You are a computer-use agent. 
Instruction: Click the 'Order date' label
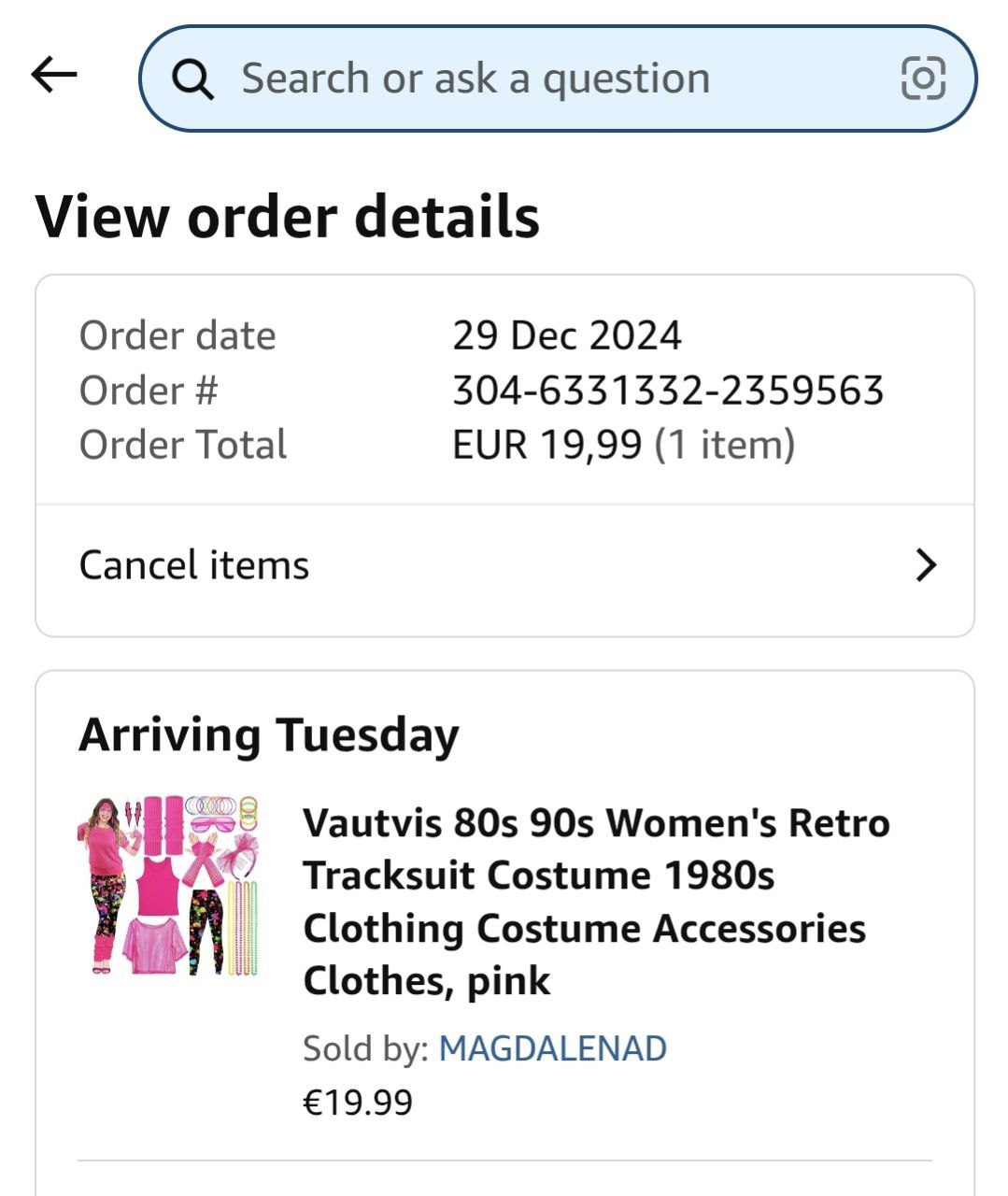177,336
